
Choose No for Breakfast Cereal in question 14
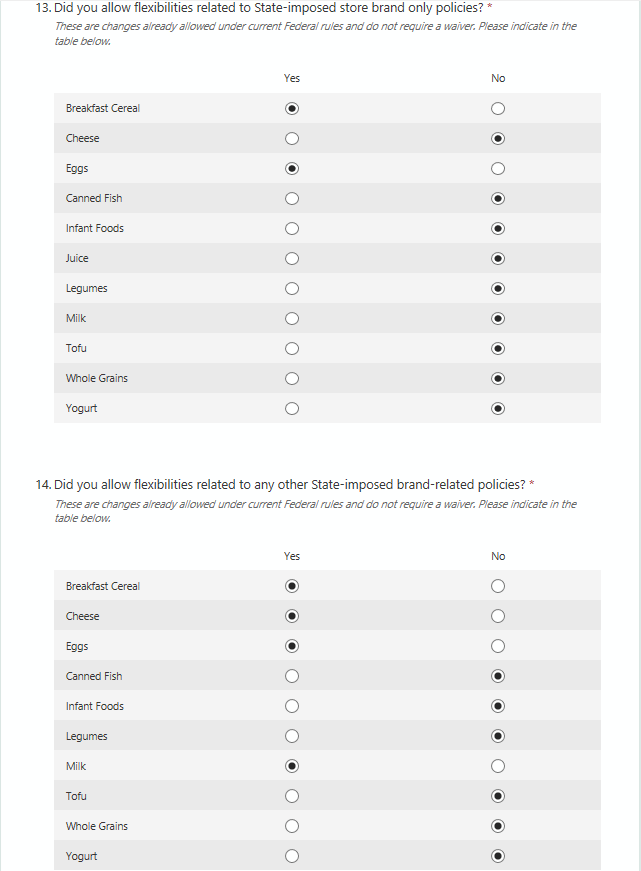498,586
